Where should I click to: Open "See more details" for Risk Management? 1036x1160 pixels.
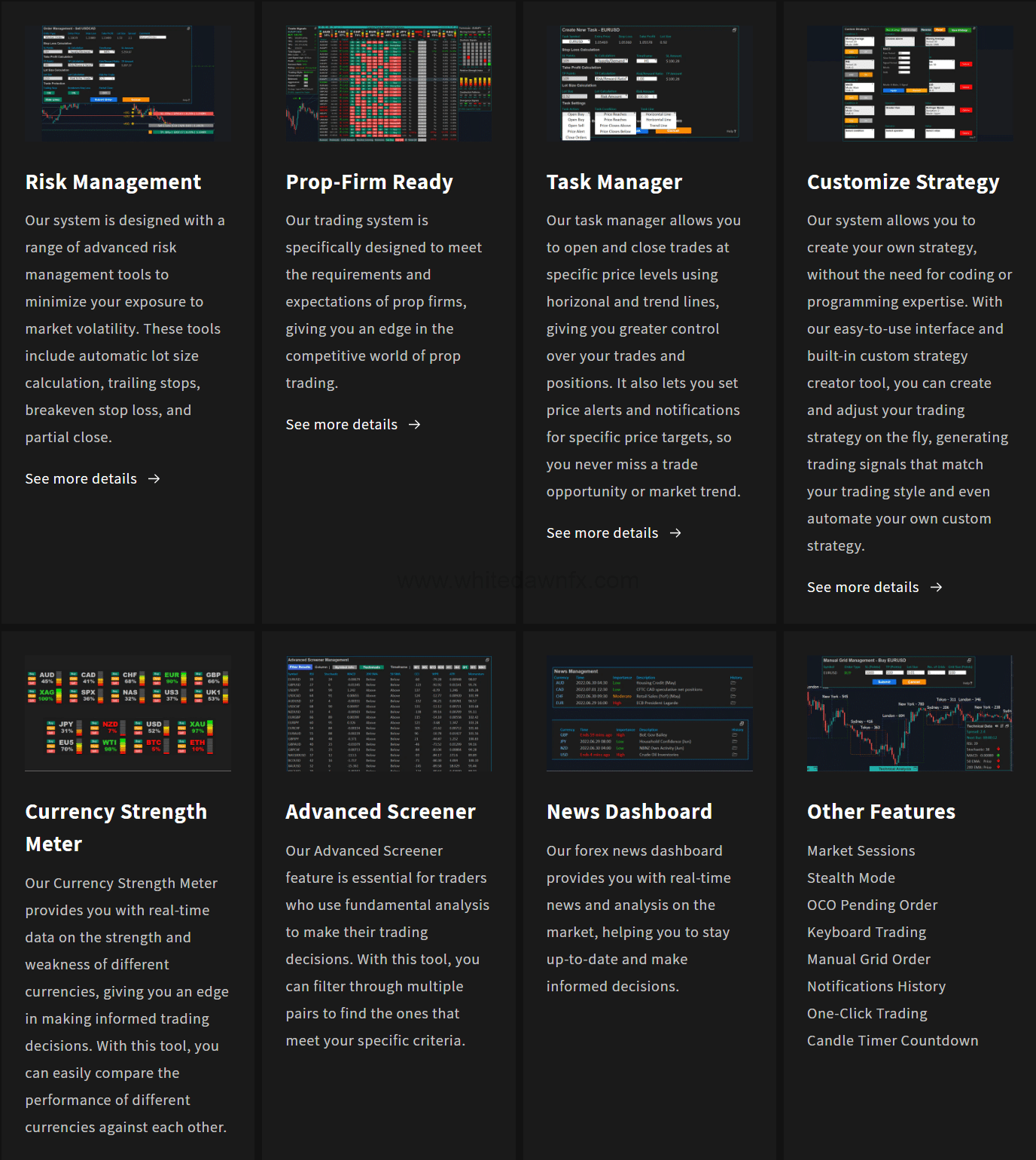(81, 479)
